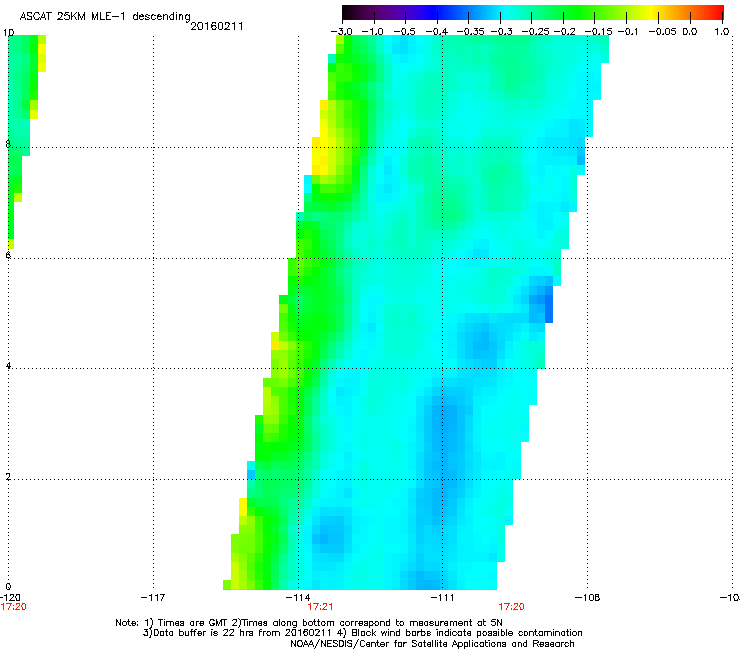This screenshot has width=740, height=650.
Task: Click the "ASCAT 25KM MLE-1 descending" title
Action: pyautogui.click(x=105, y=17)
